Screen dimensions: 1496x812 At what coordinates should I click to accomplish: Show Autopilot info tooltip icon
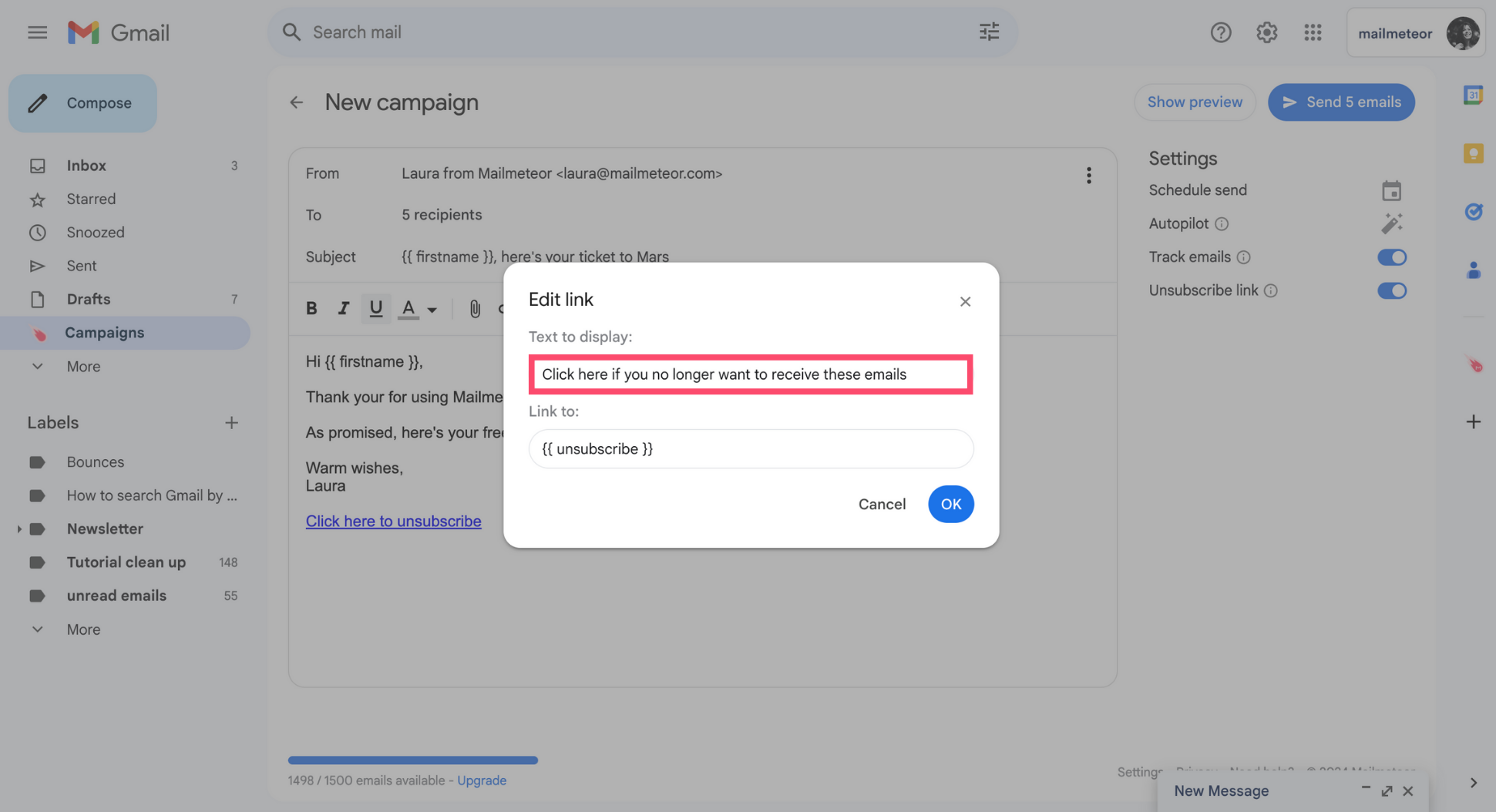pos(1222,224)
